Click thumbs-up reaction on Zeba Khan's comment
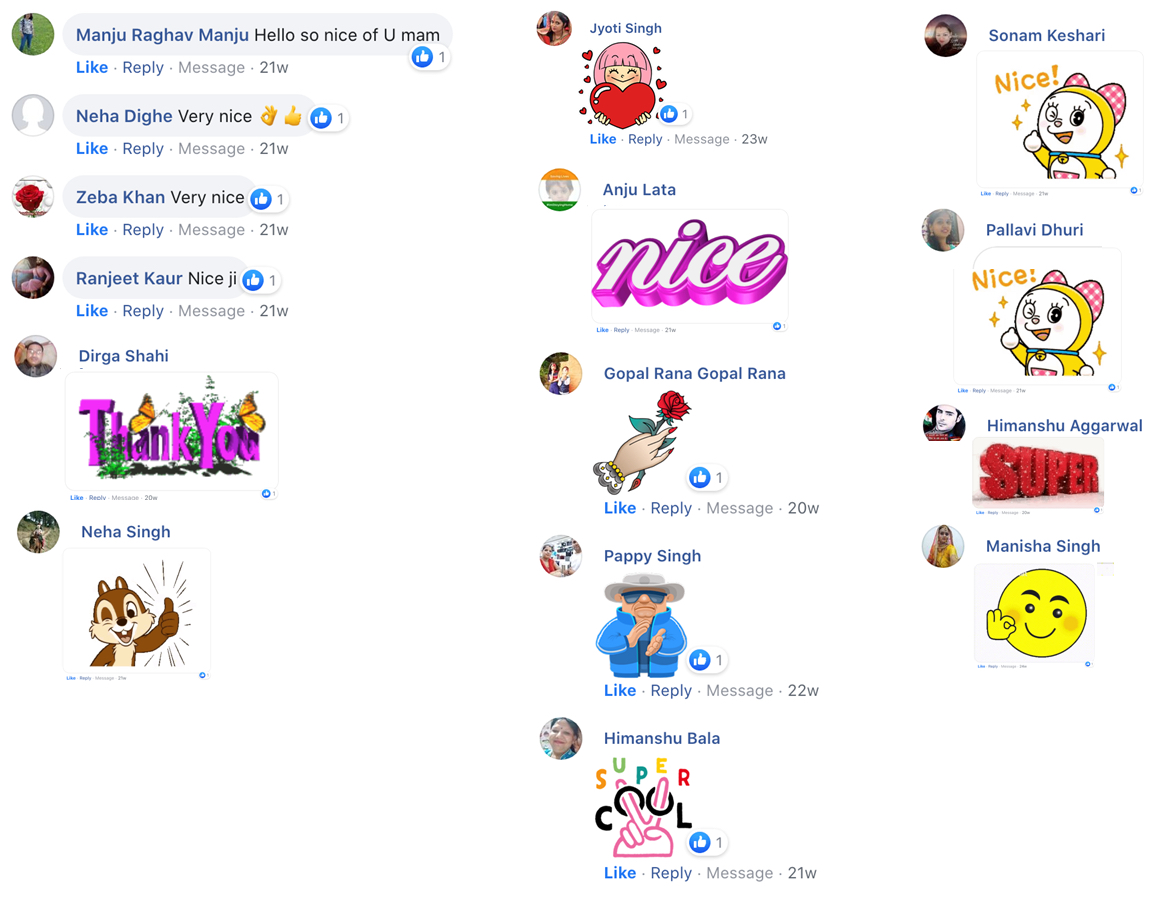The height and width of the screenshot is (898, 1158). coord(261,199)
